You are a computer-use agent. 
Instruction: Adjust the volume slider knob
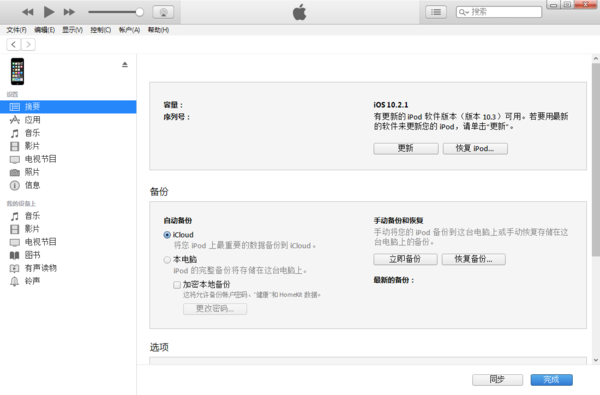click(x=140, y=12)
